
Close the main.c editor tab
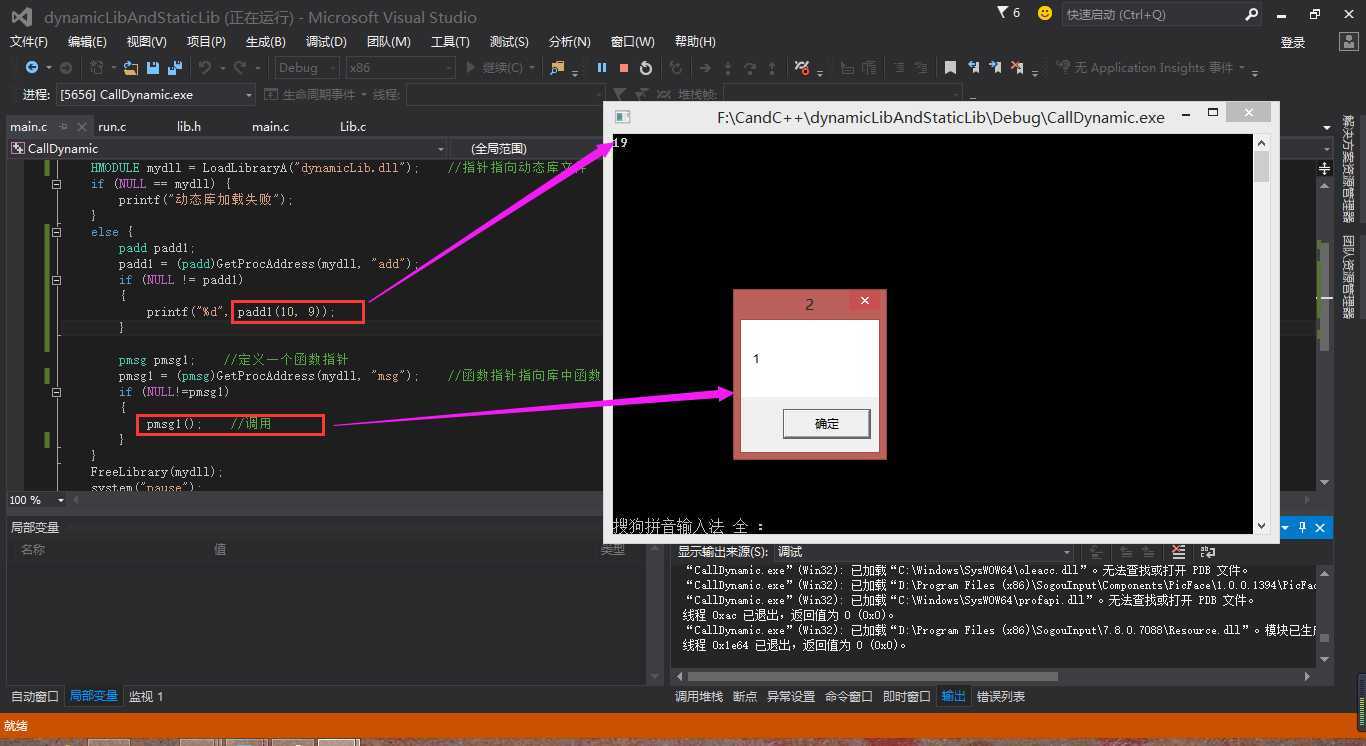81,127
